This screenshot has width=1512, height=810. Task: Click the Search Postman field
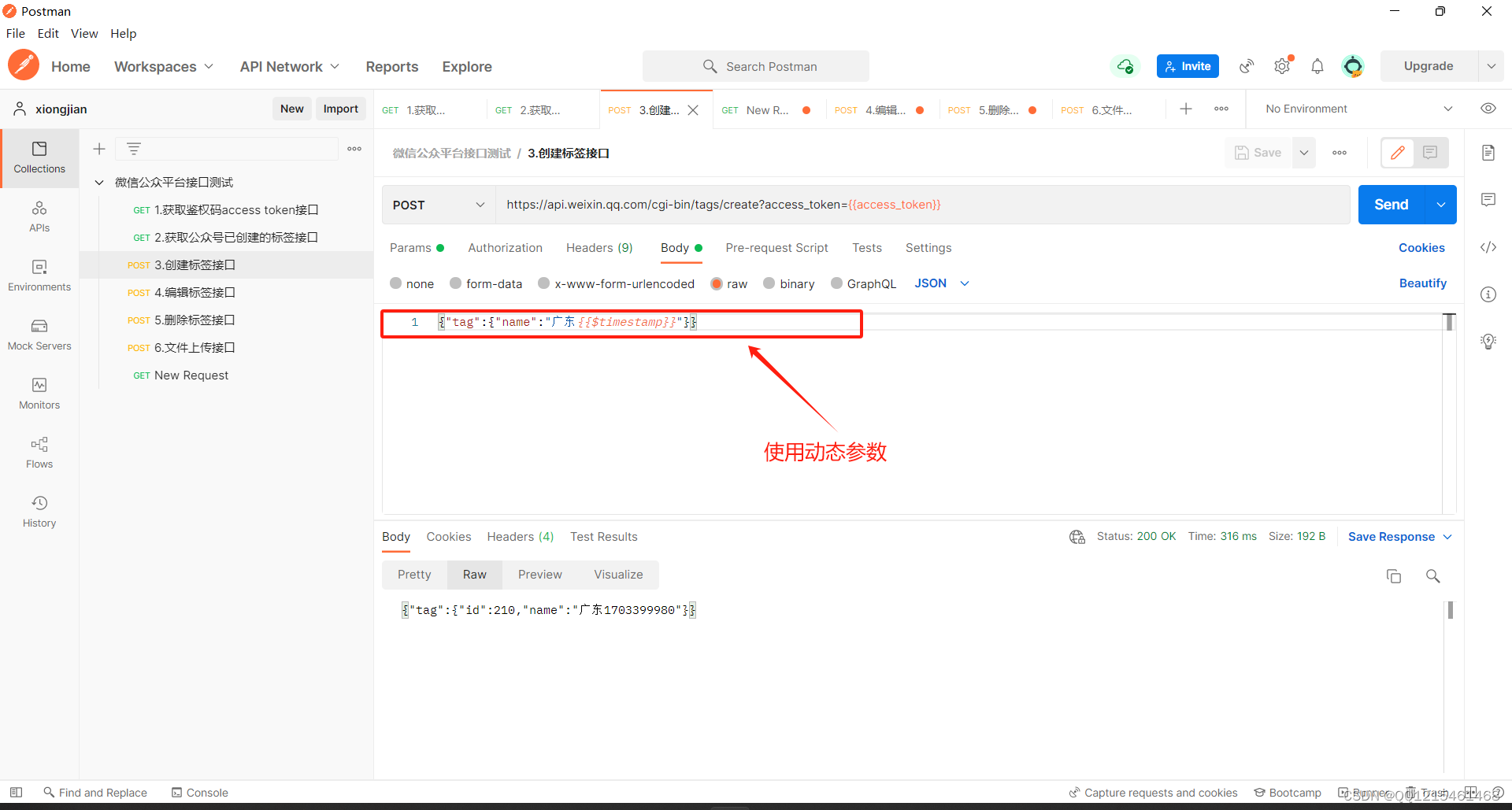756,66
